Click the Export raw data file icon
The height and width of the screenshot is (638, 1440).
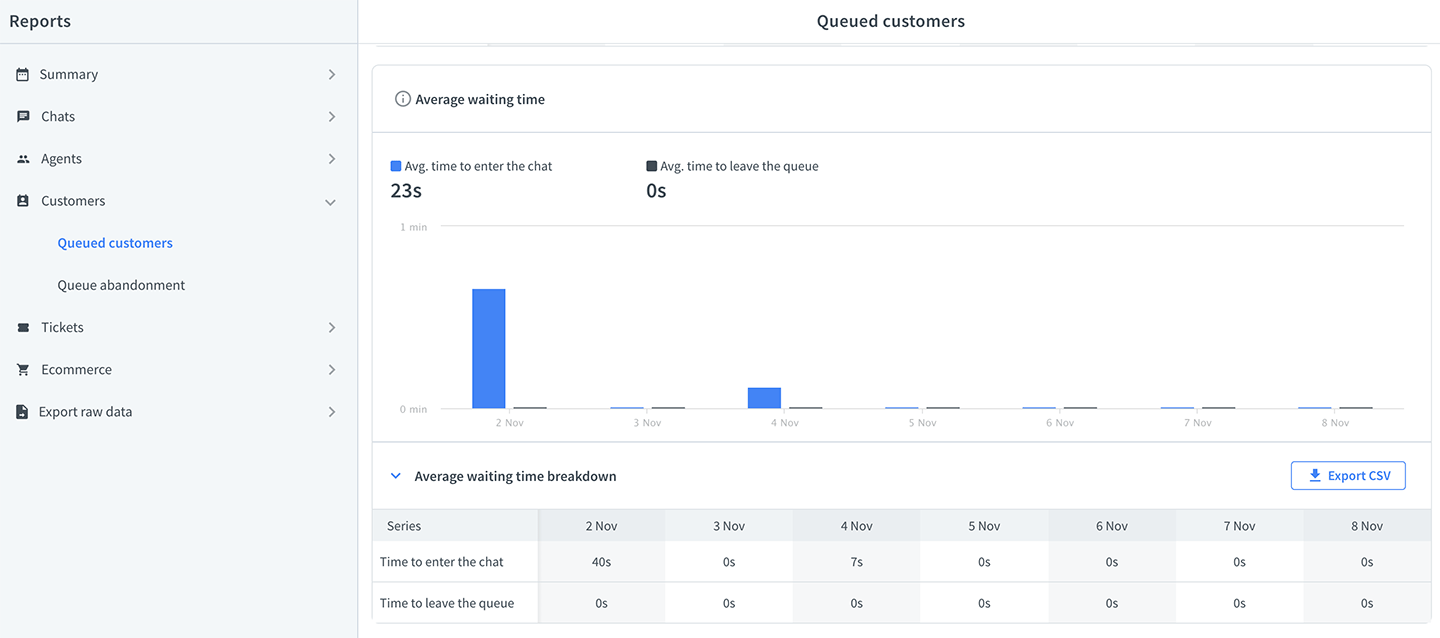pyautogui.click(x=23, y=412)
